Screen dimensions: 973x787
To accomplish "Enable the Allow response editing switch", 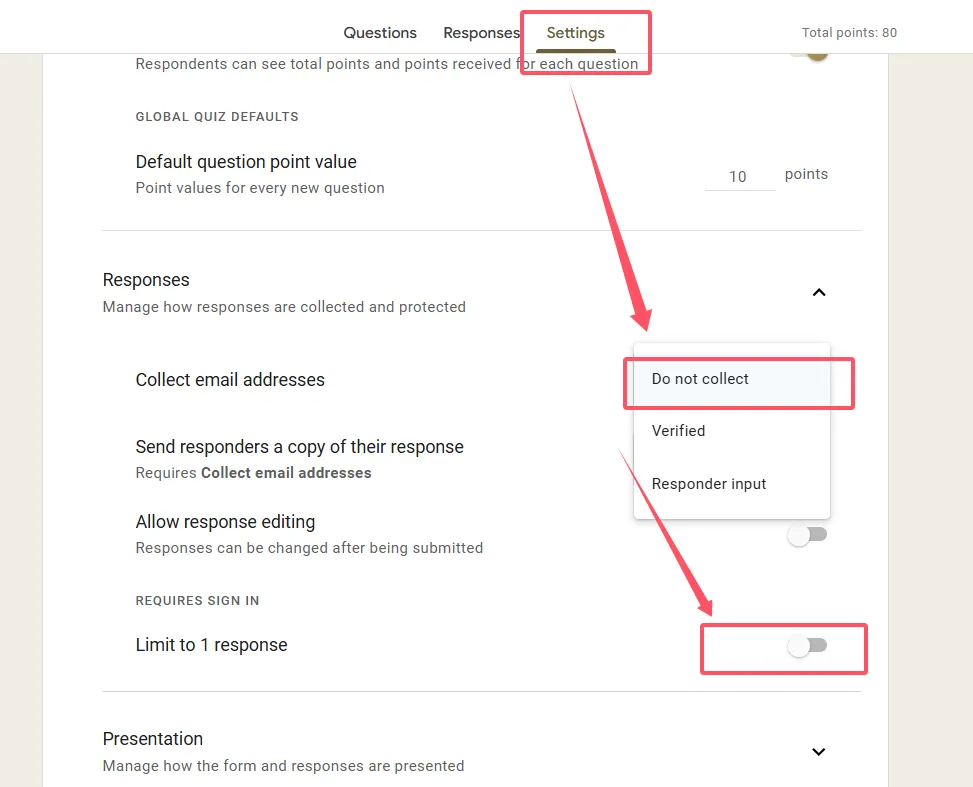I will point(807,535).
